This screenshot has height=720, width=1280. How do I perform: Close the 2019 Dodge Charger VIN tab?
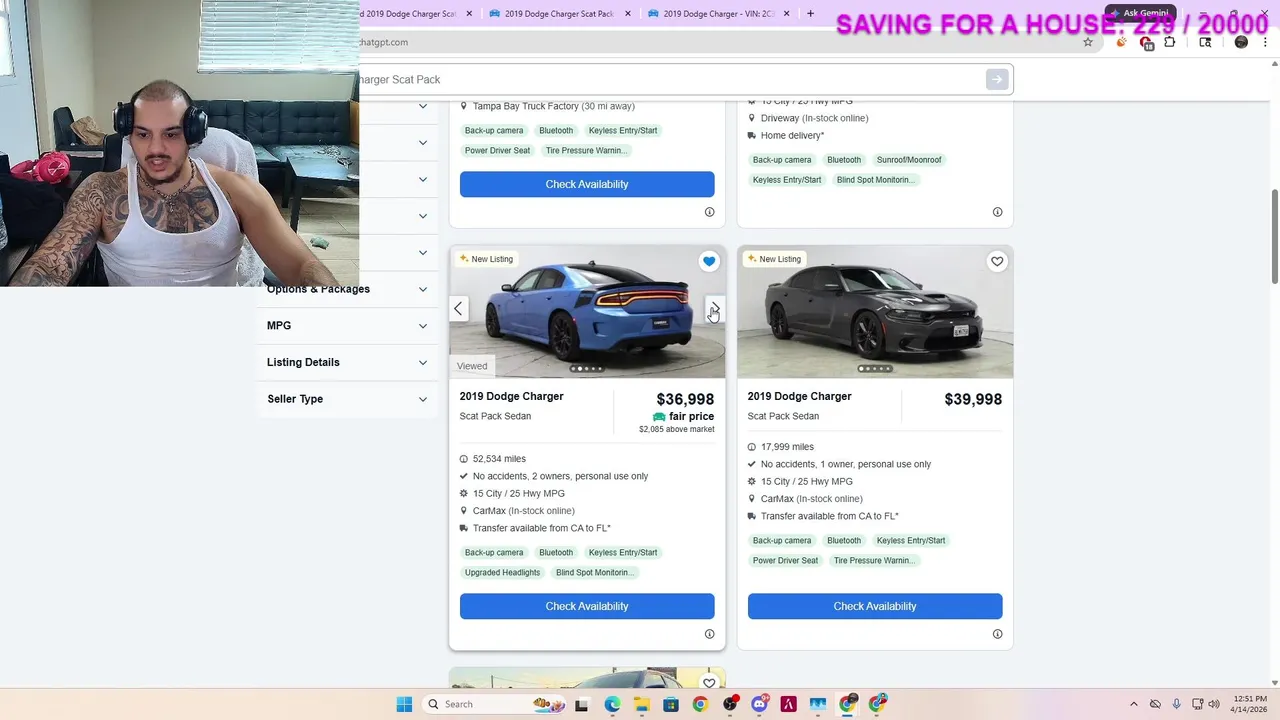[x=786, y=14]
